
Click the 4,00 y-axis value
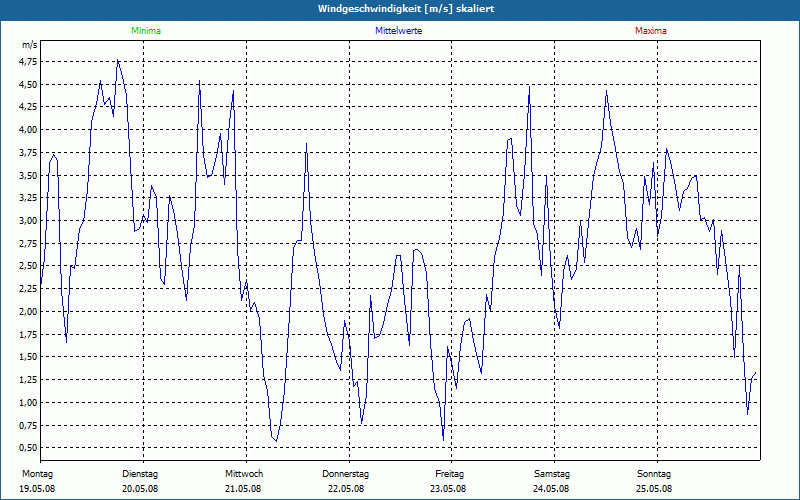[x=29, y=130]
